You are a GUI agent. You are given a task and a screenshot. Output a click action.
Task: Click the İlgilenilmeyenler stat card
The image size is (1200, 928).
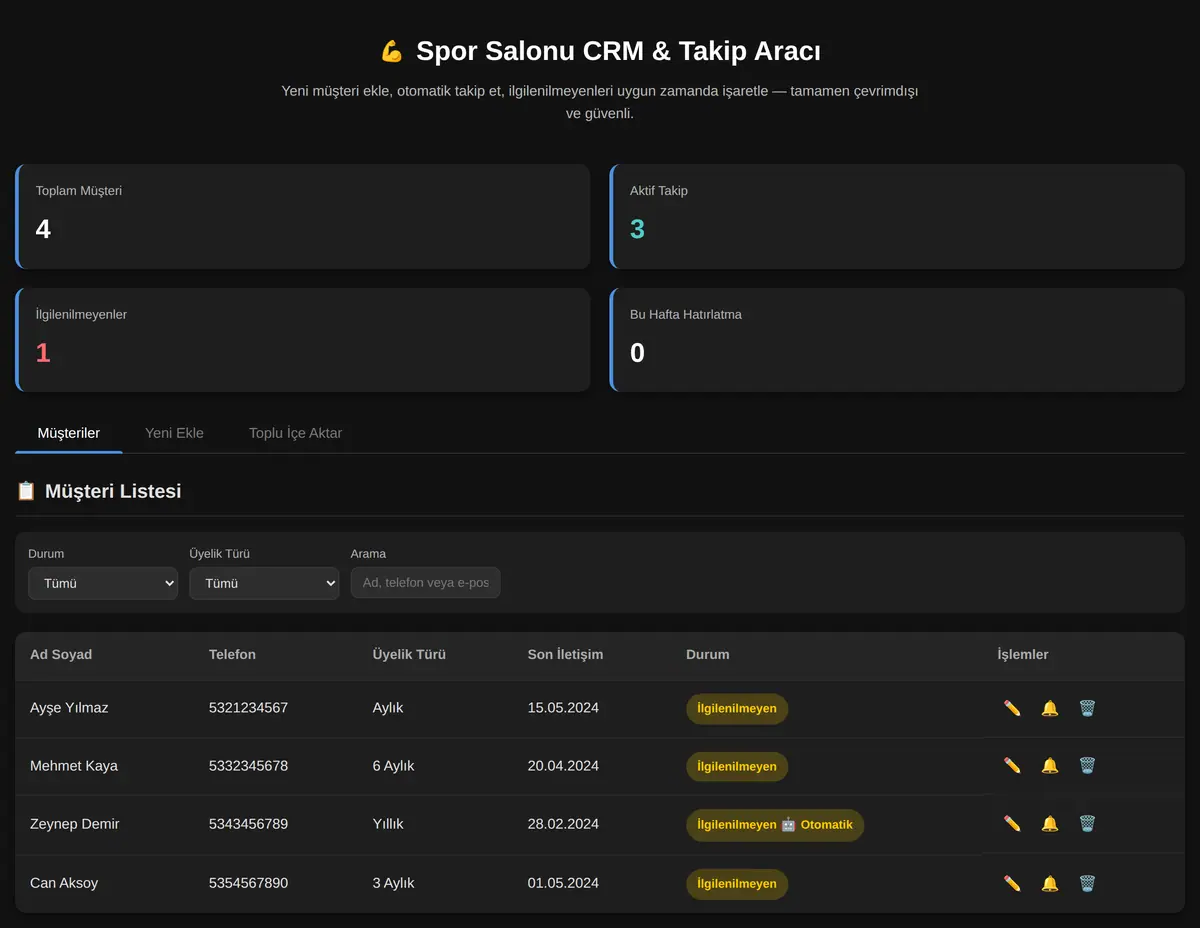point(303,340)
